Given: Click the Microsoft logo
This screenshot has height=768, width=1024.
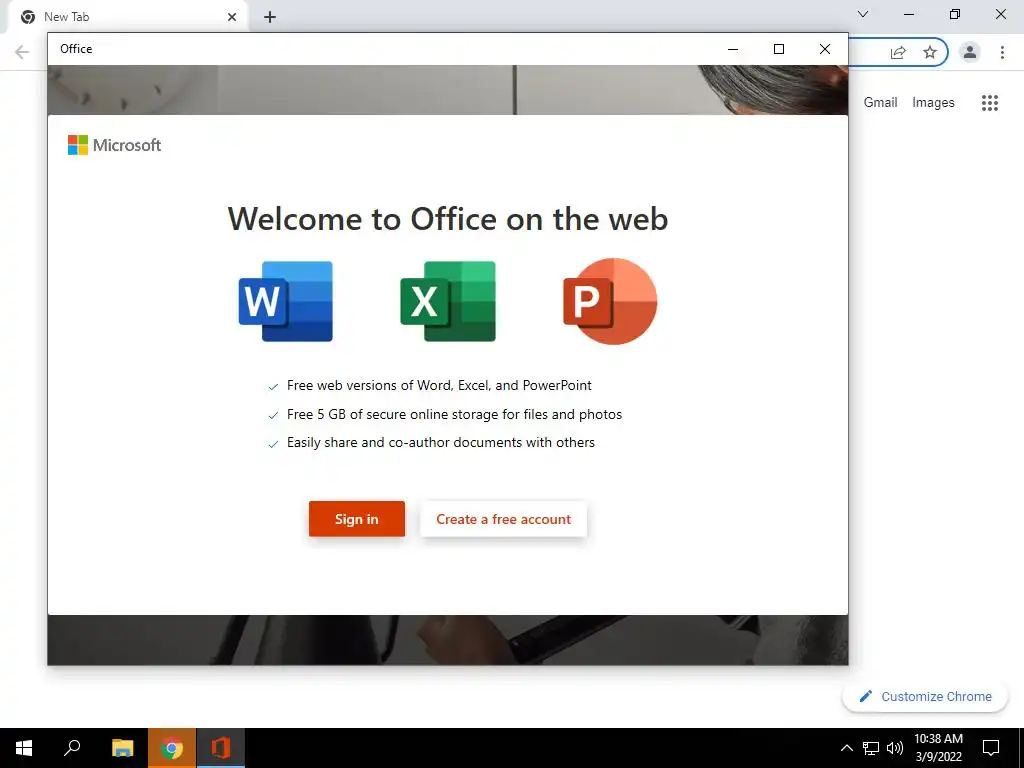Looking at the screenshot, I should [x=114, y=145].
